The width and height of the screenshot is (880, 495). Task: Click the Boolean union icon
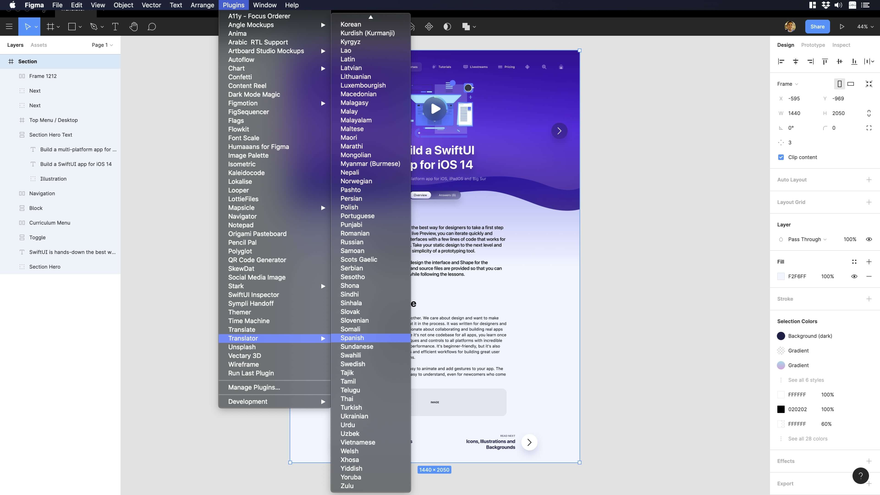click(465, 26)
